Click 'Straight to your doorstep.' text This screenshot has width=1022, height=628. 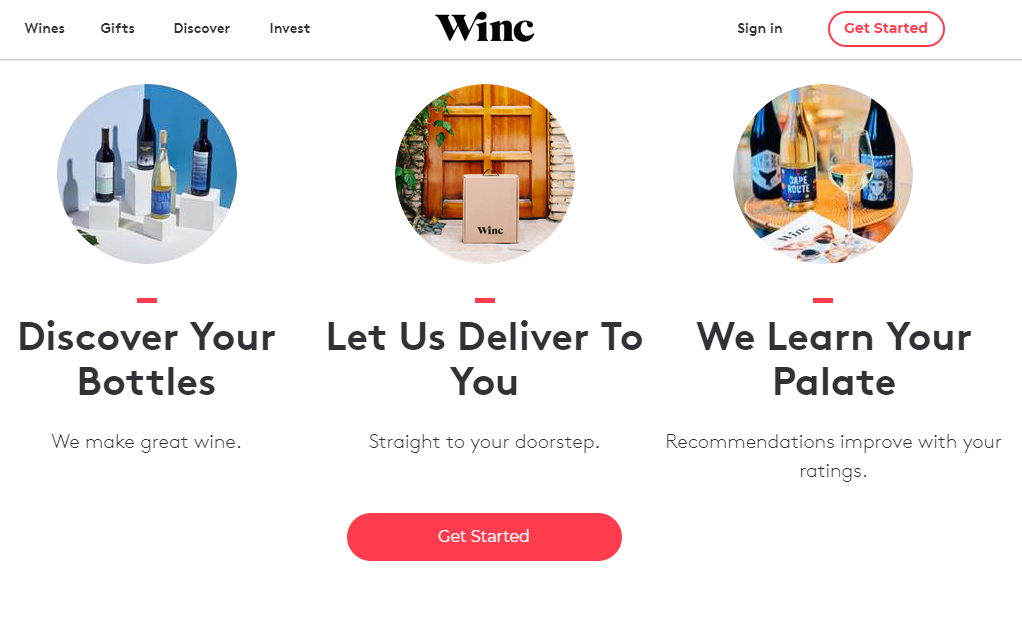(x=484, y=442)
